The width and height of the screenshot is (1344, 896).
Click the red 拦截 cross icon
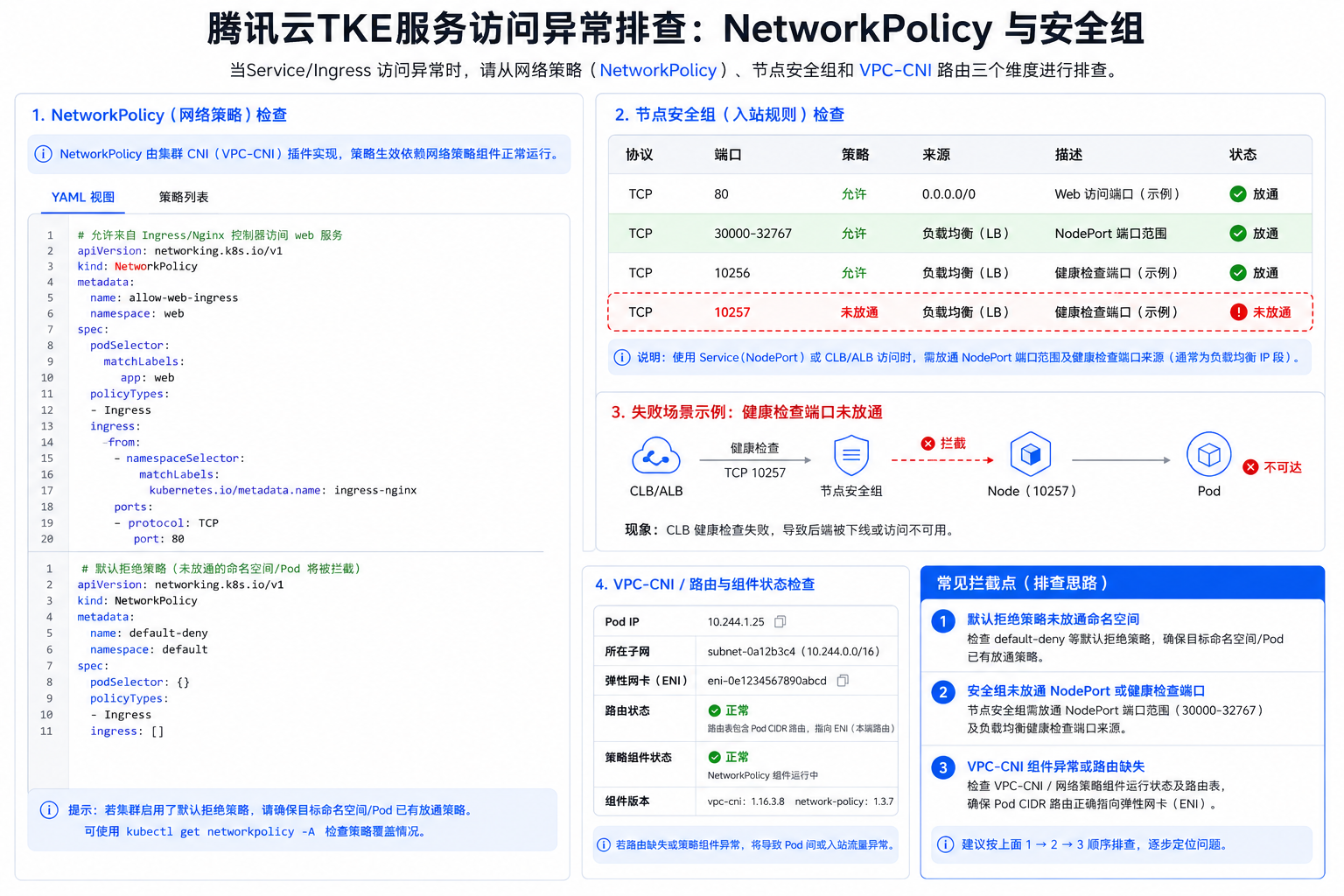[928, 444]
